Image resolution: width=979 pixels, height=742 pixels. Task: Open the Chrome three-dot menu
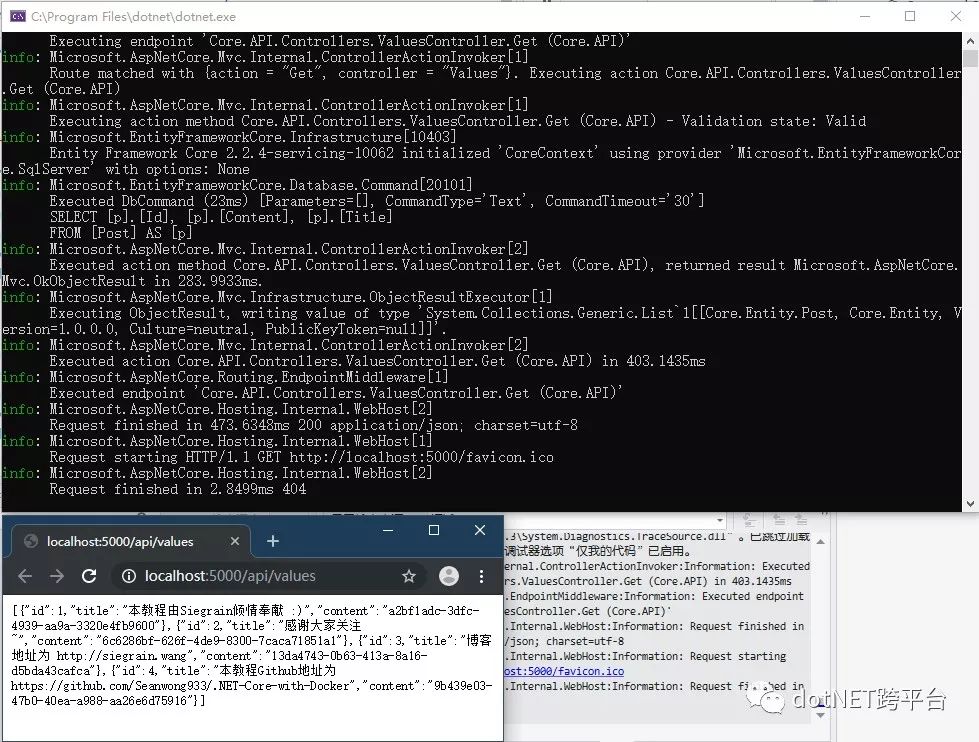point(481,576)
